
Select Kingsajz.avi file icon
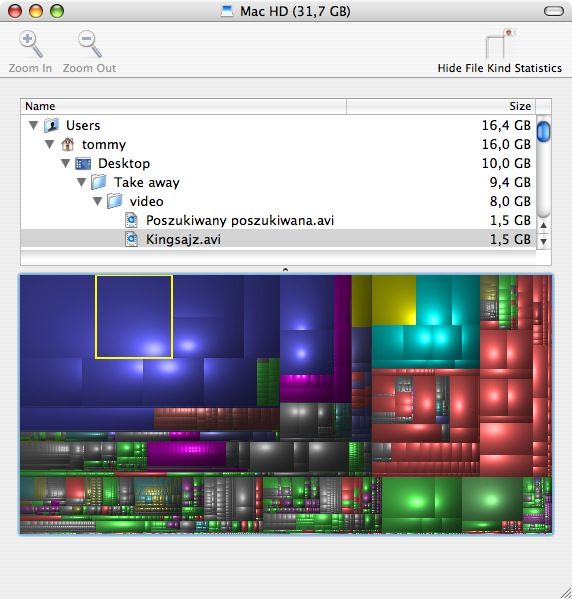click(131, 240)
